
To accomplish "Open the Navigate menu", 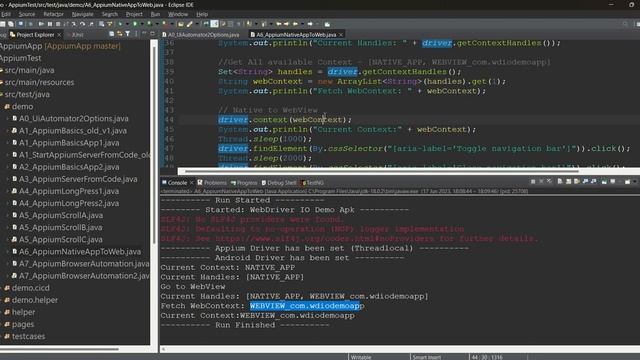I will pyautogui.click(x=83, y=14).
